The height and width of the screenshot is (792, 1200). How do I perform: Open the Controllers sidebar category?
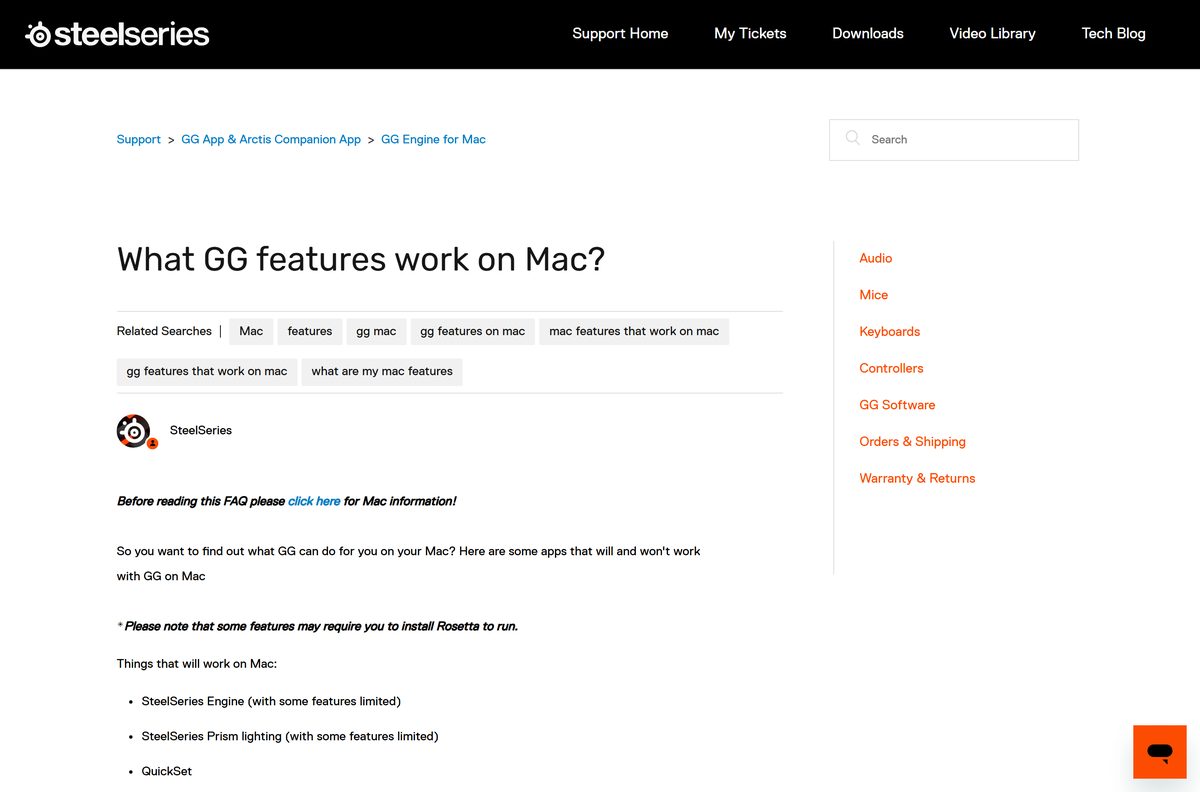pyautogui.click(x=892, y=368)
